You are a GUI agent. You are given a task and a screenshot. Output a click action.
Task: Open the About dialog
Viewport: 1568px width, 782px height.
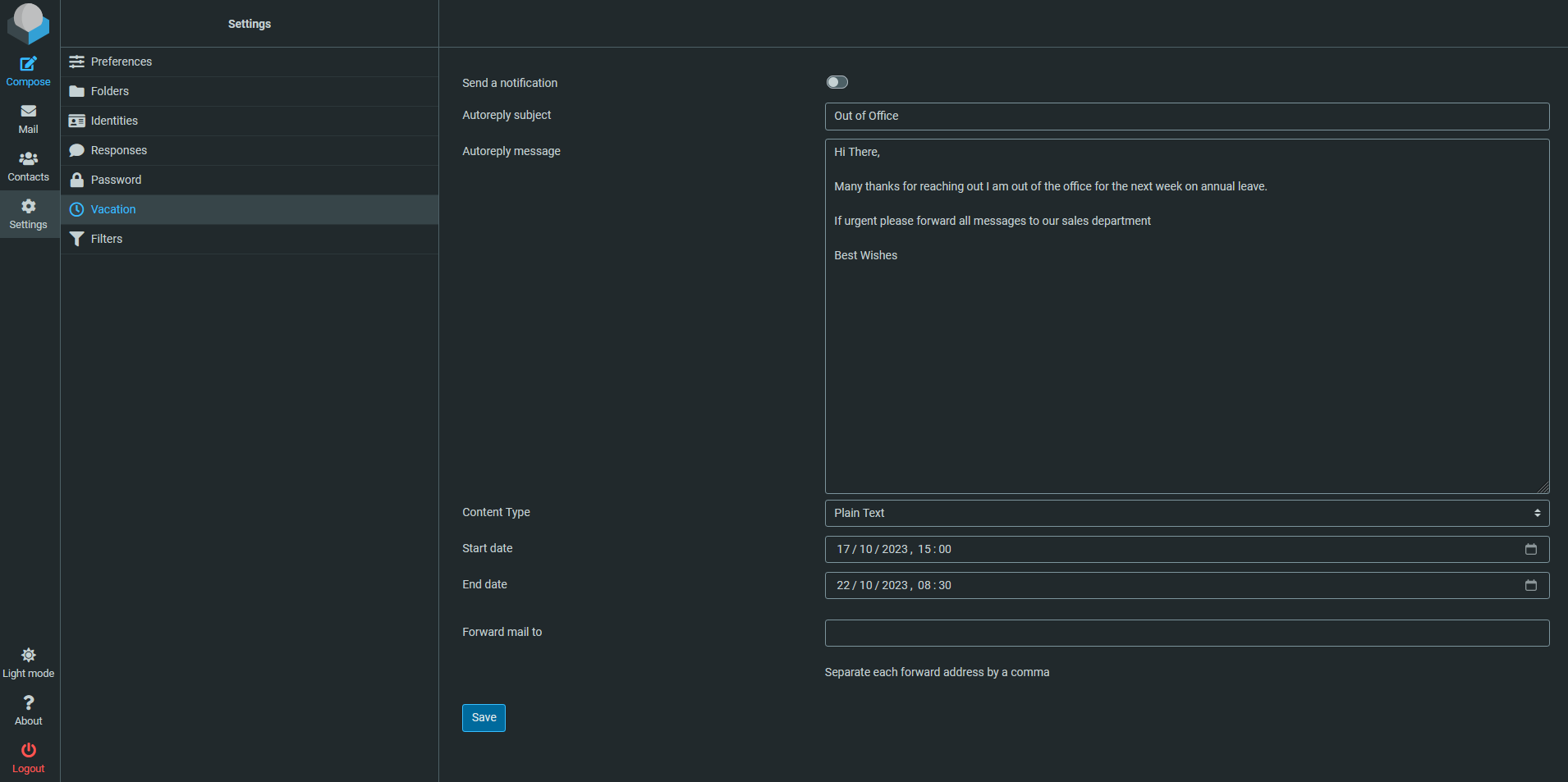click(28, 711)
